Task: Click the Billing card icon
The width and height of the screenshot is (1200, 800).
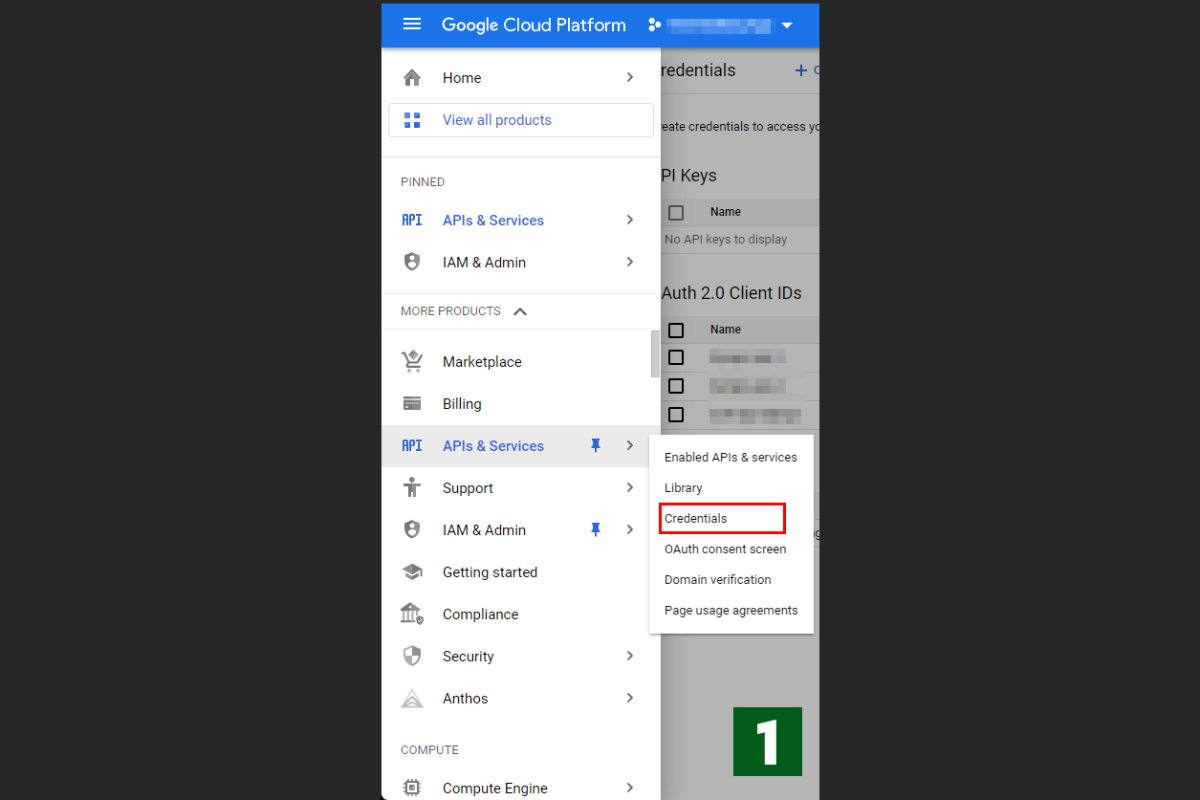Action: (412, 404)
